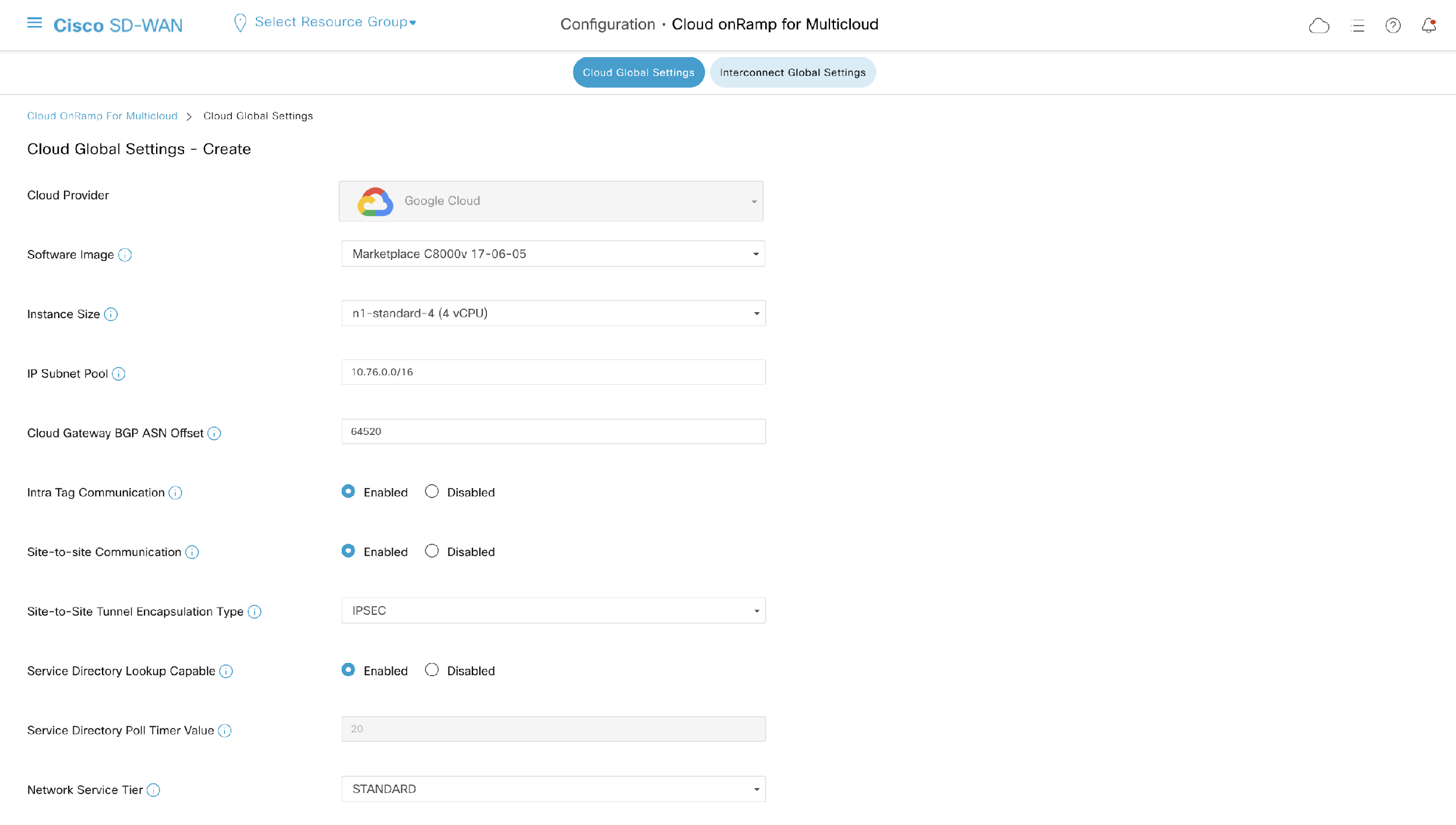The height and width of the screenshot is (825, 1456).
Task: Open the task list icon in header
Action: [1358, 26]
